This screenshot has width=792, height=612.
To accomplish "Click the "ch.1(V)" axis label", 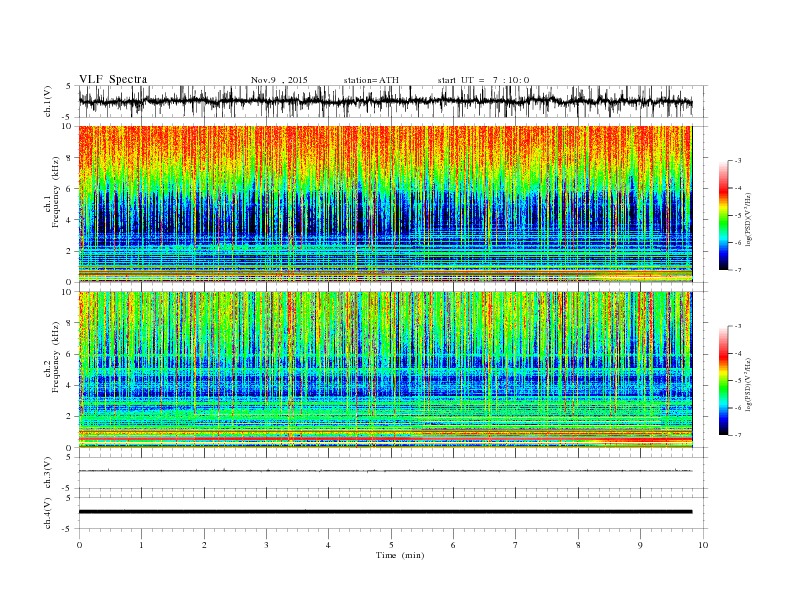I will click(x=48, y=101).
